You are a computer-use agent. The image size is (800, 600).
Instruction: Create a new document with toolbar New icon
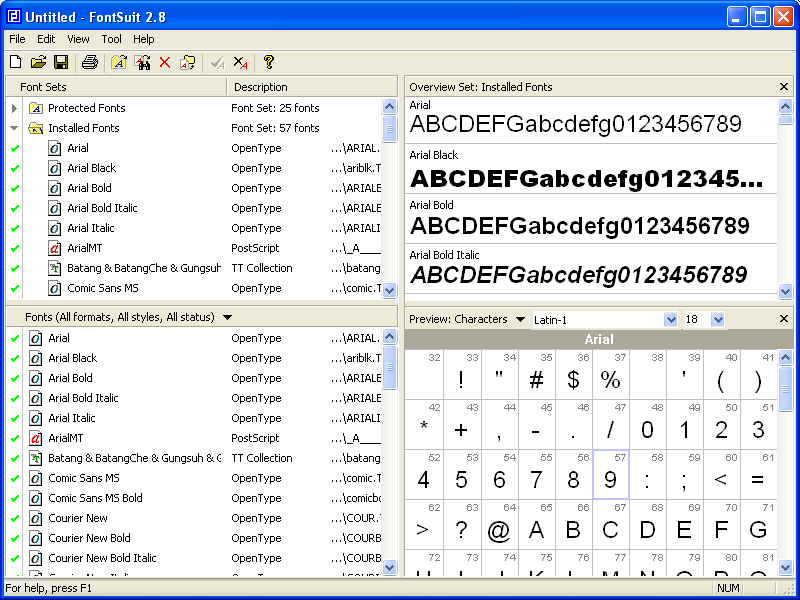pyautogui.click(x=16, y=62)
